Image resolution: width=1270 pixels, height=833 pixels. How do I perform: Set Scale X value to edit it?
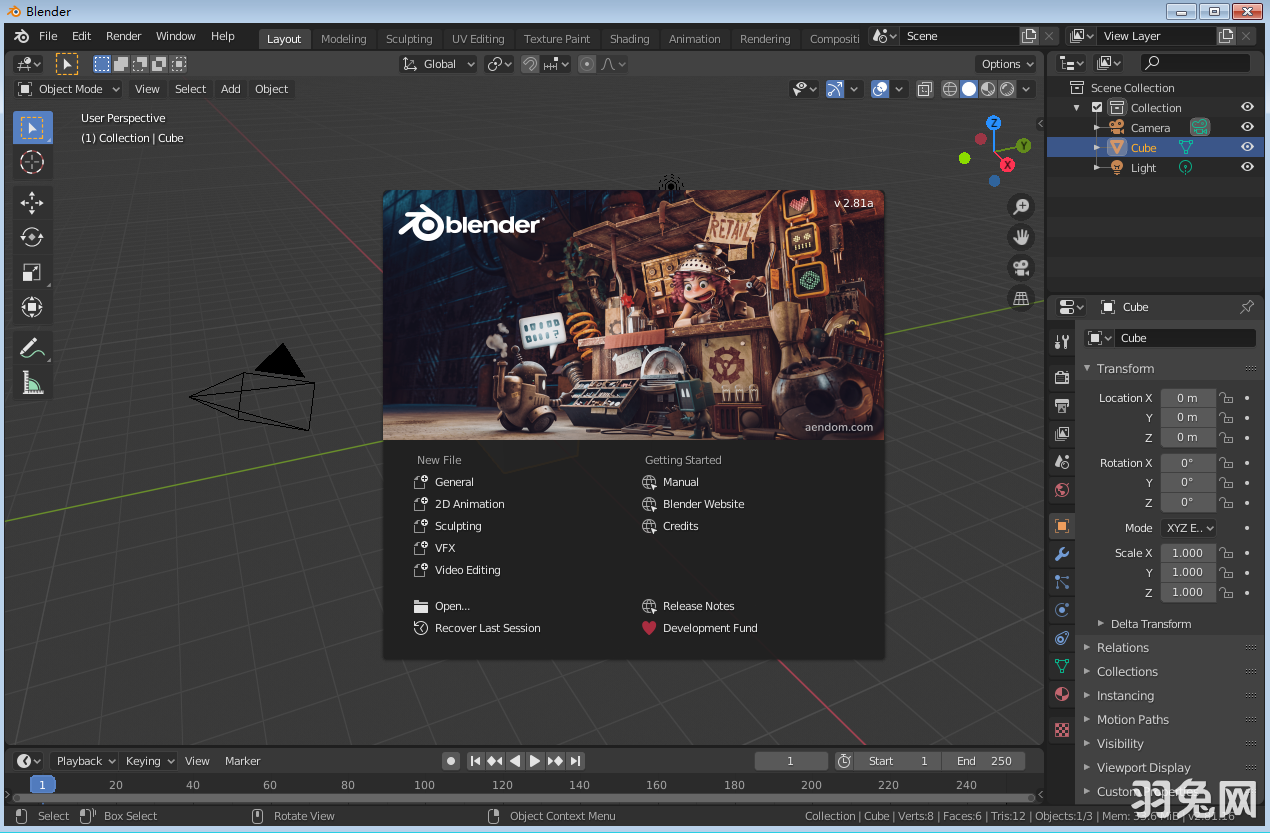point(1188,552)
